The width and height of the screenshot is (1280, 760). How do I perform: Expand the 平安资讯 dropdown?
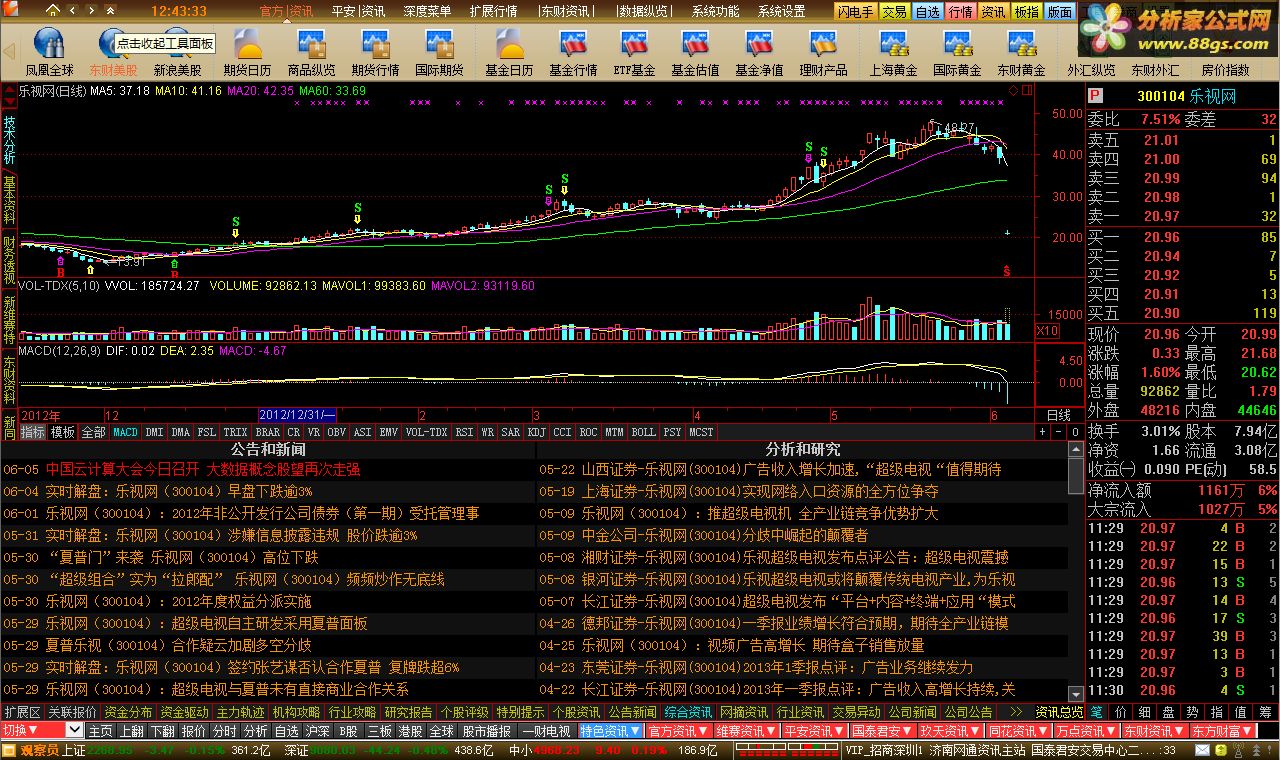(814, 731)
